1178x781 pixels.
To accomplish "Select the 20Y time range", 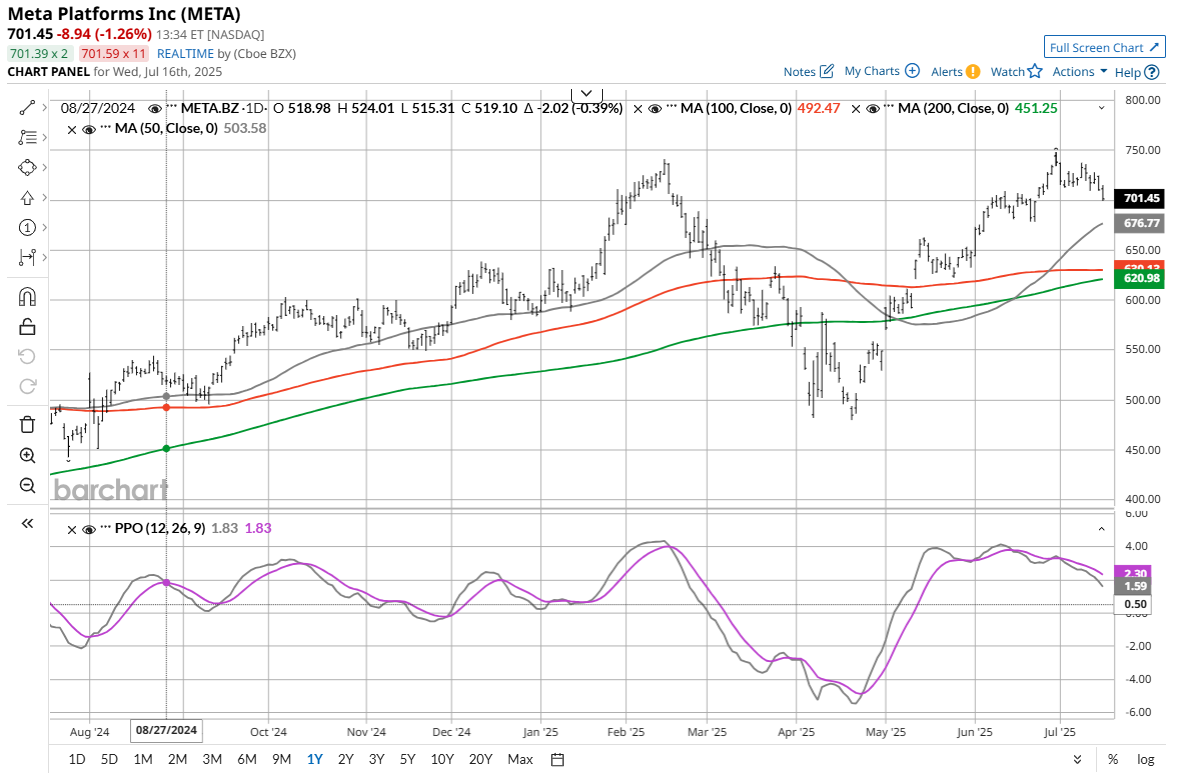I will coord(480,759).
